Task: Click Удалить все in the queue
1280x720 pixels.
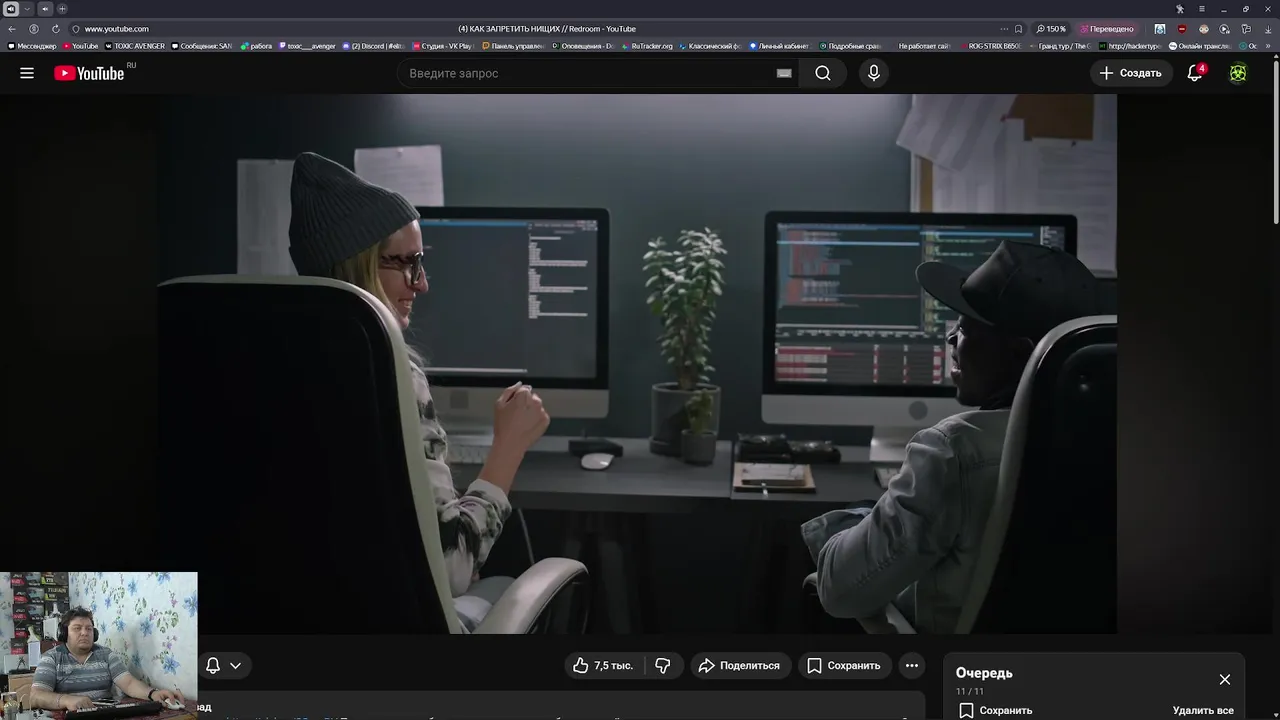Action: (x=1203, y=710)
